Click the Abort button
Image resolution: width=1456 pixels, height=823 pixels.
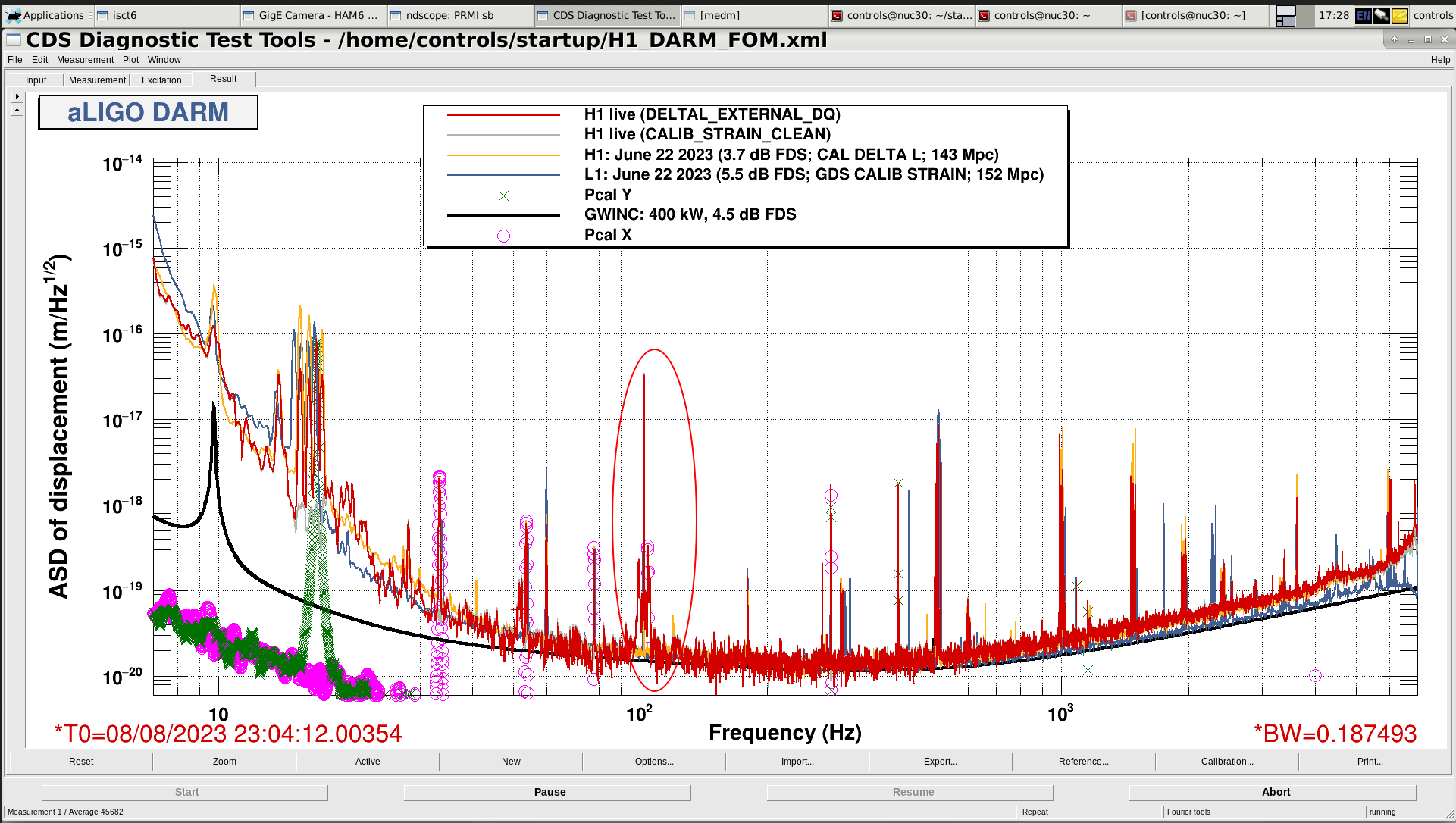(1275, 792)
